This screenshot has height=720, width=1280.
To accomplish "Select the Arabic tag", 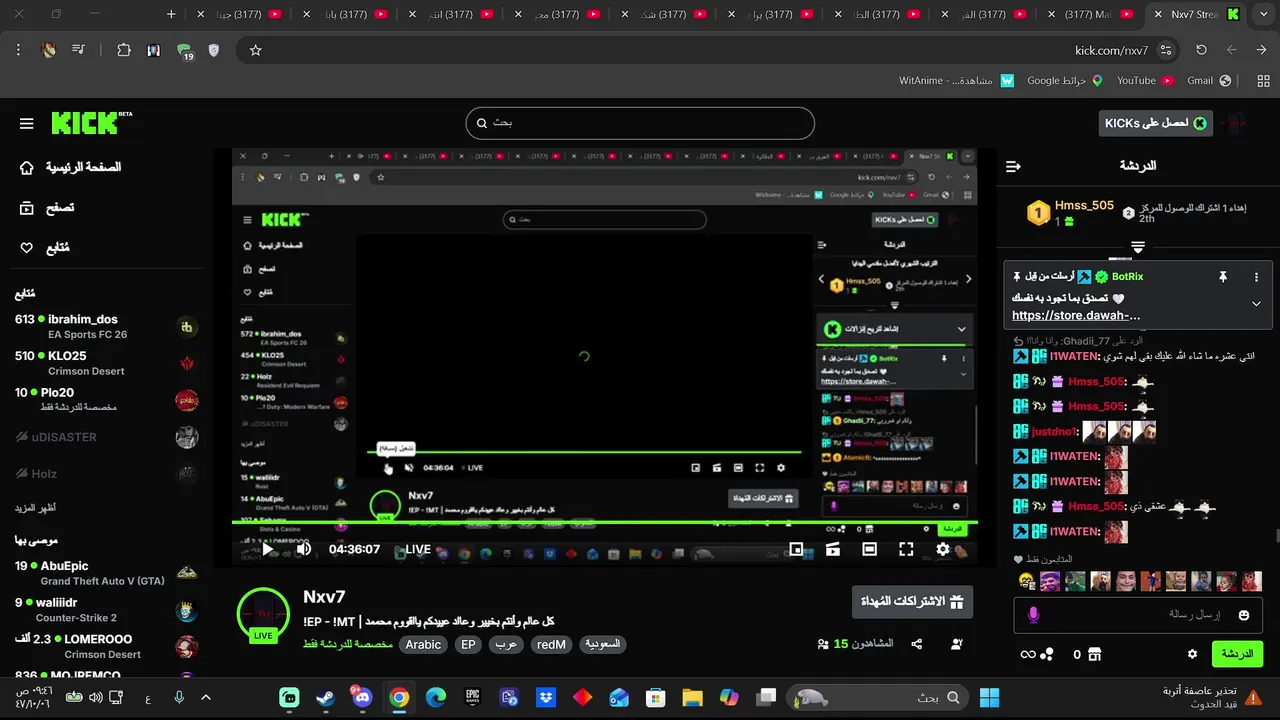I will (423, 645).
